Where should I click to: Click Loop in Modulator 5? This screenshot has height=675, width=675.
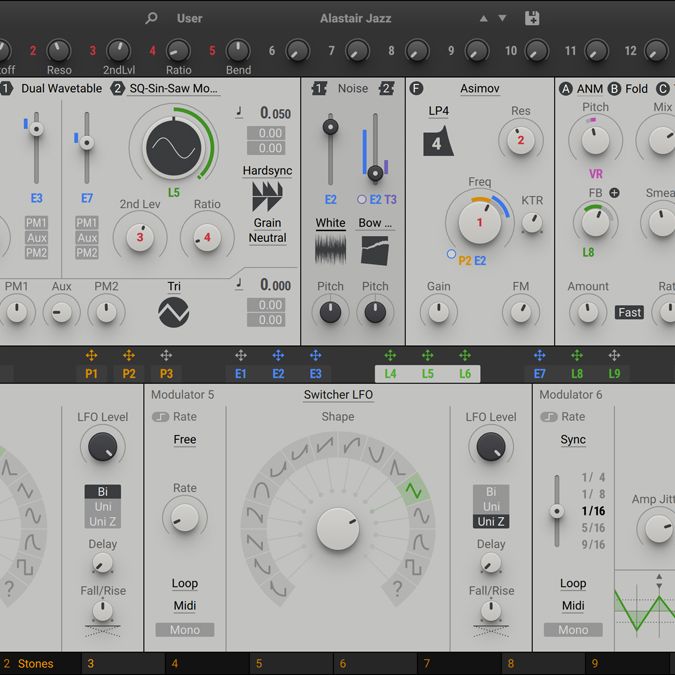point(185,583)
